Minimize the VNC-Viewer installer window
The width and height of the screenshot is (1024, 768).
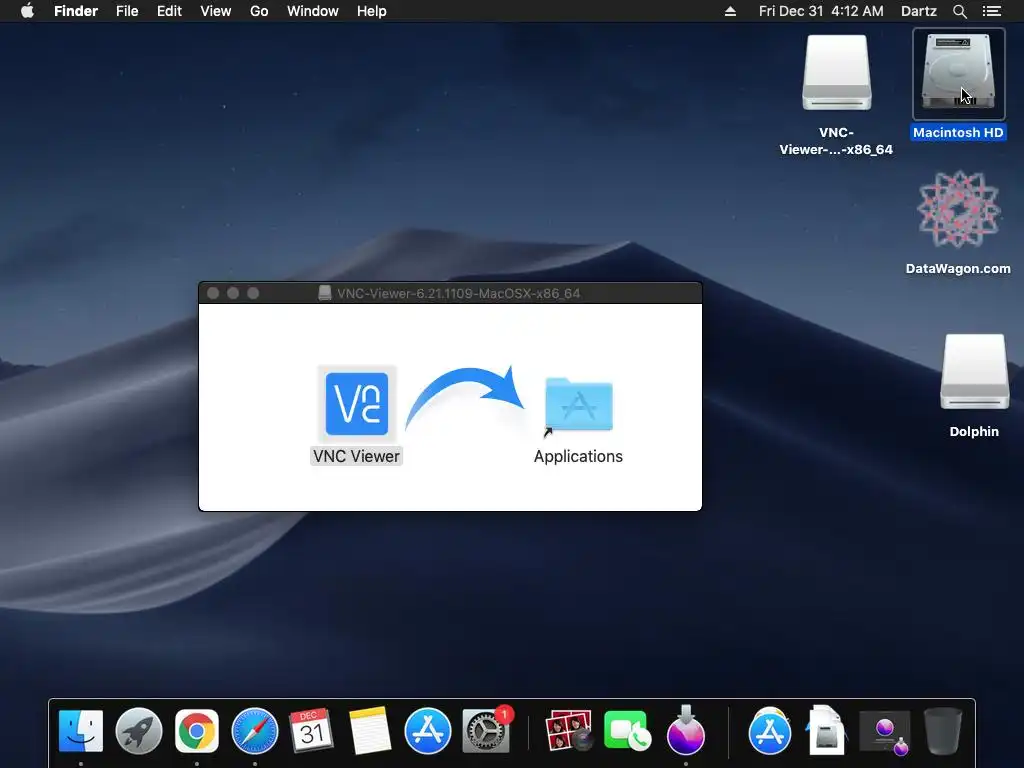coord(233,293)
